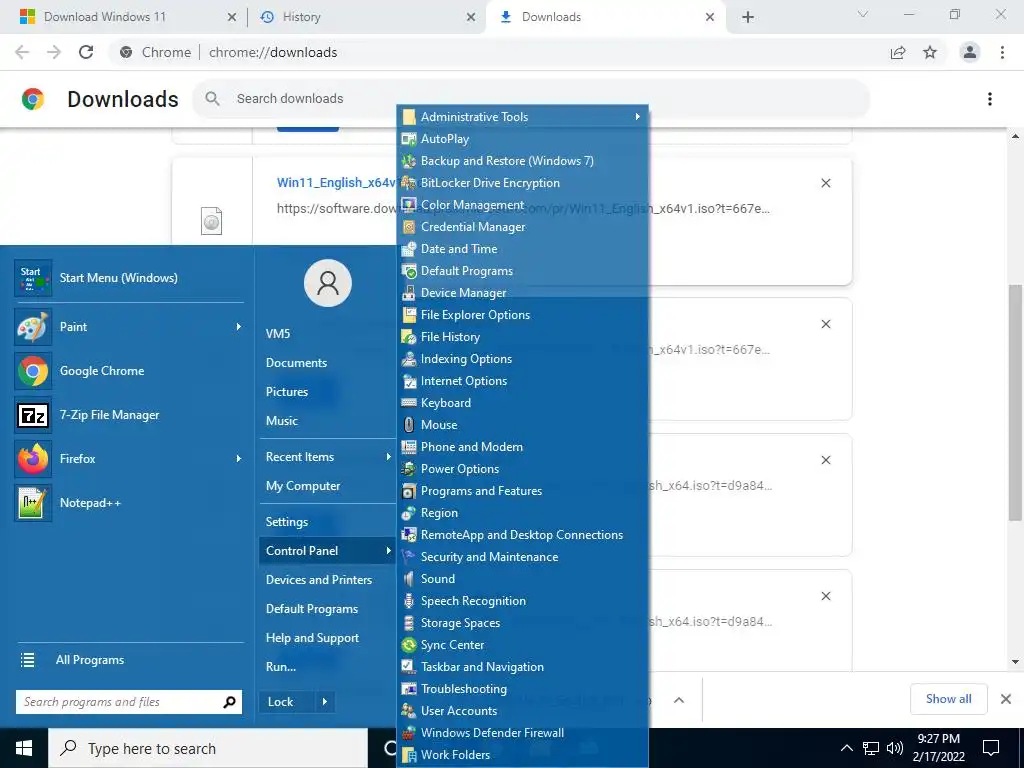Expand Control Panel submenu arrow
This screenshot has height=768, width=1024.
(x=388, y=551)
